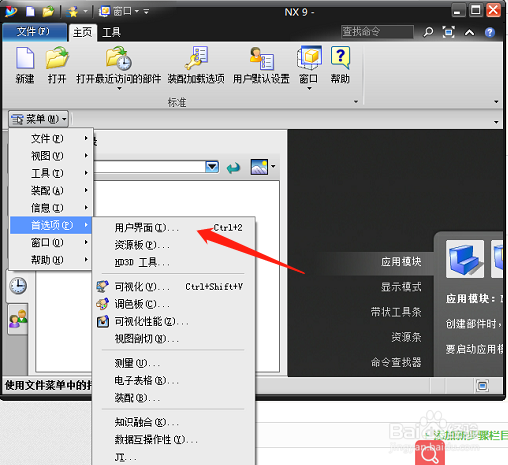Image resolution: width=508 pixels, height=465 pixels.
Task: Click the Help (帮助) question mark icon
Action: tap(340, 58)
